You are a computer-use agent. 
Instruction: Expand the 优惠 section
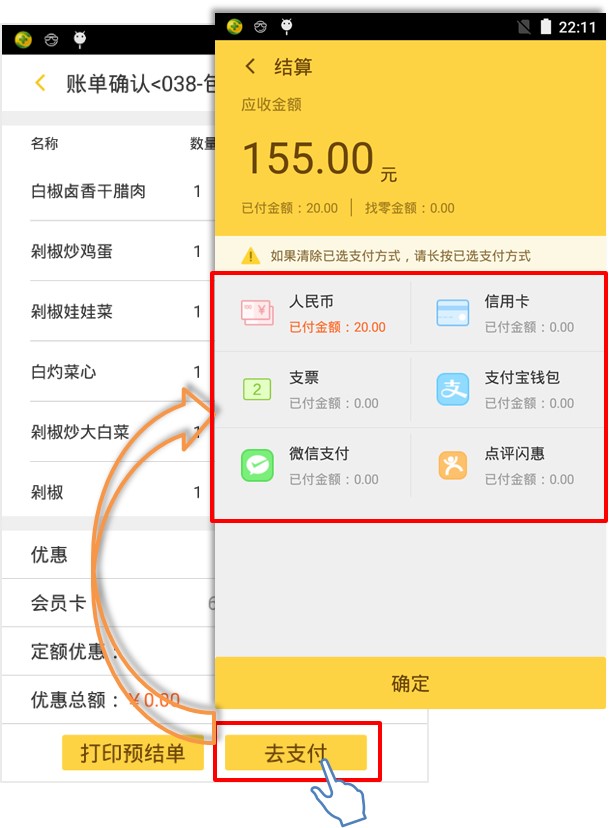[x=108, y=554]
